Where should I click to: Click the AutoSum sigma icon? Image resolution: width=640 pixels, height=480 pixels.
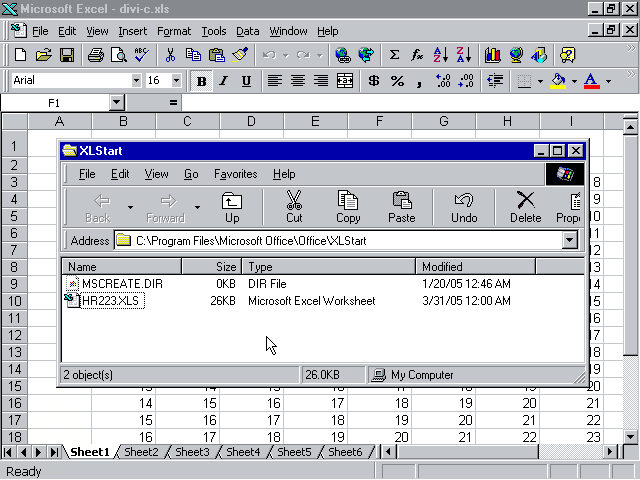394,55
